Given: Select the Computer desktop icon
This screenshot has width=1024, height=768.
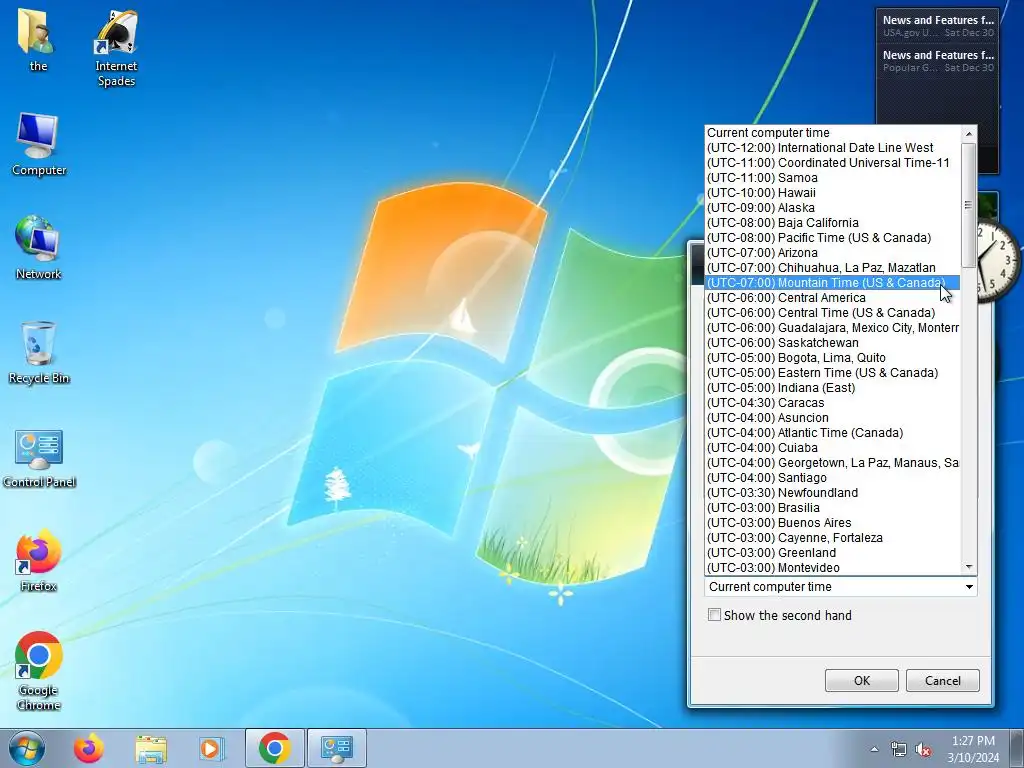Looking at the screenshot, I should click(39, 144).
